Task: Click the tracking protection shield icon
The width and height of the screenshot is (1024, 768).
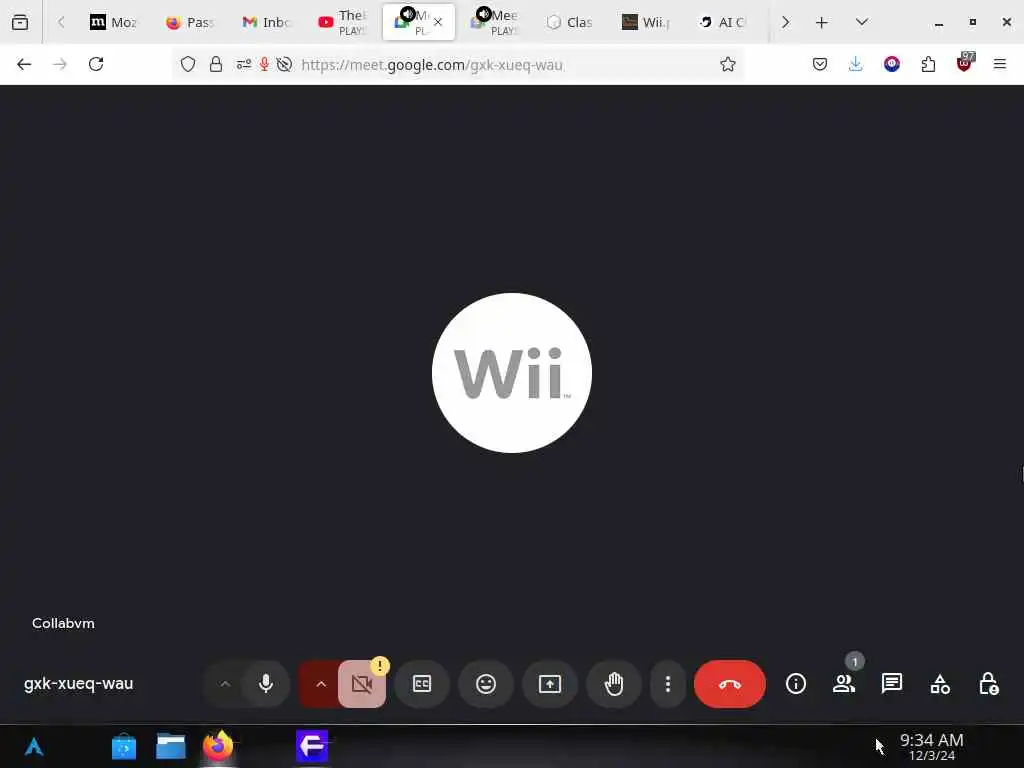Action: tap(188, 64)
